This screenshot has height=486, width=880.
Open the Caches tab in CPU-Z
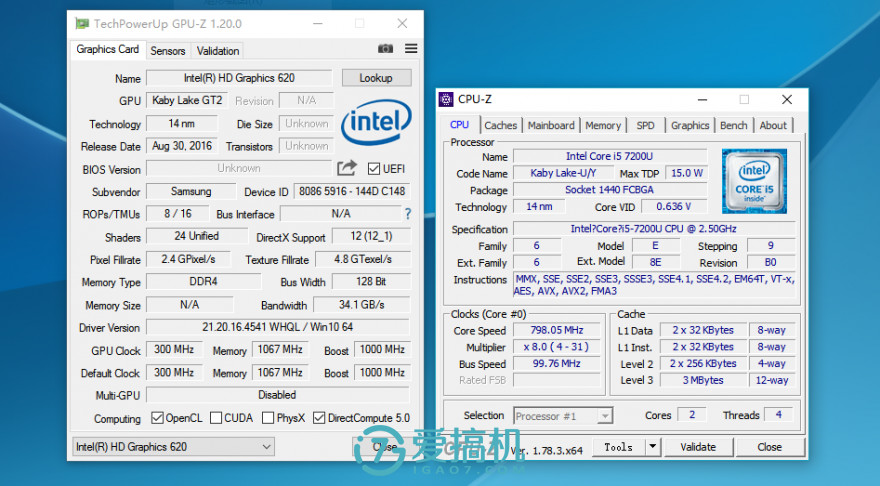501,125
